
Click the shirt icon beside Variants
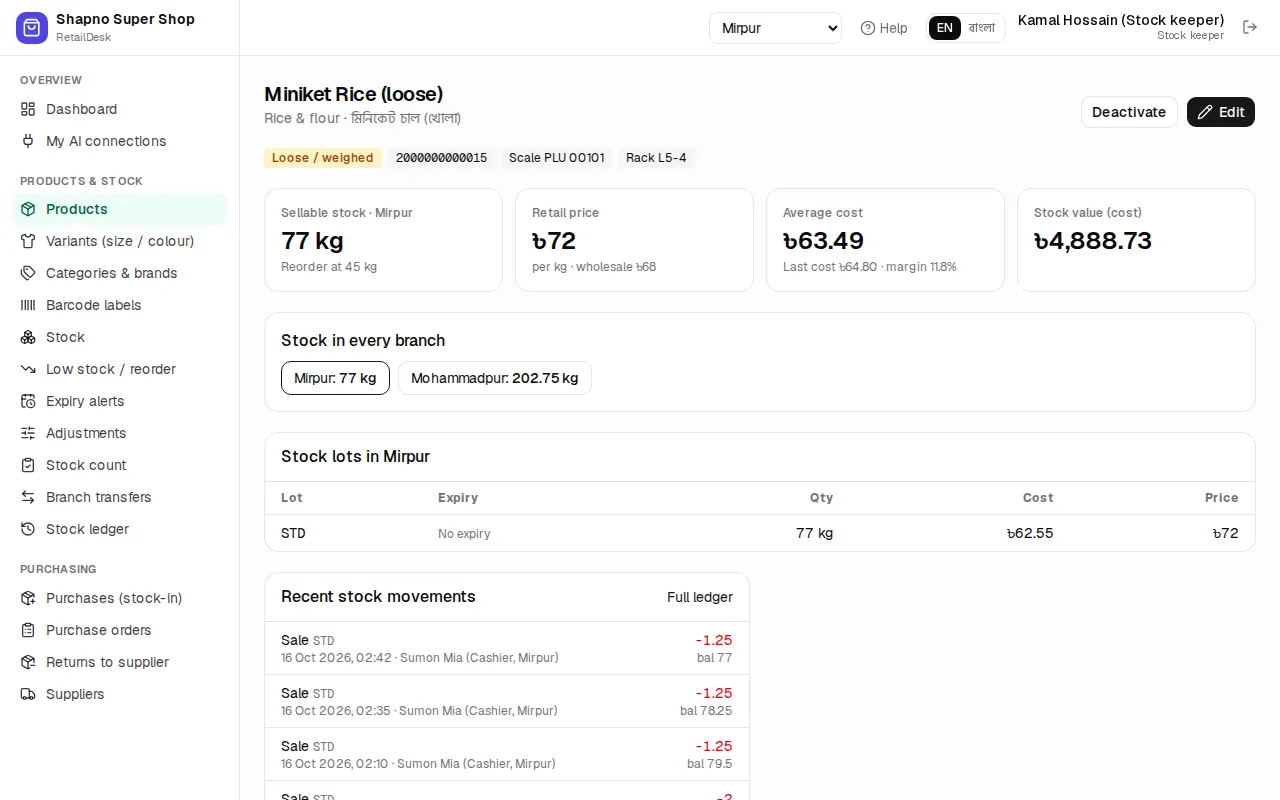point(28,241)
